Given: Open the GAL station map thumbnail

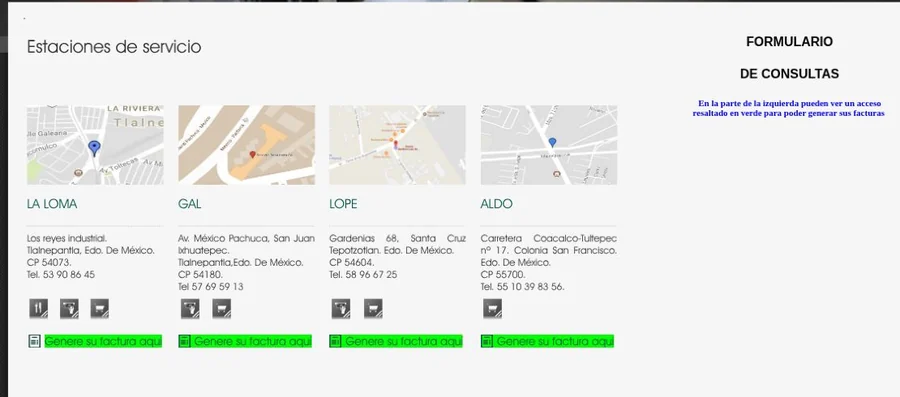Looking at the screenshot, I should coord(247,145).
